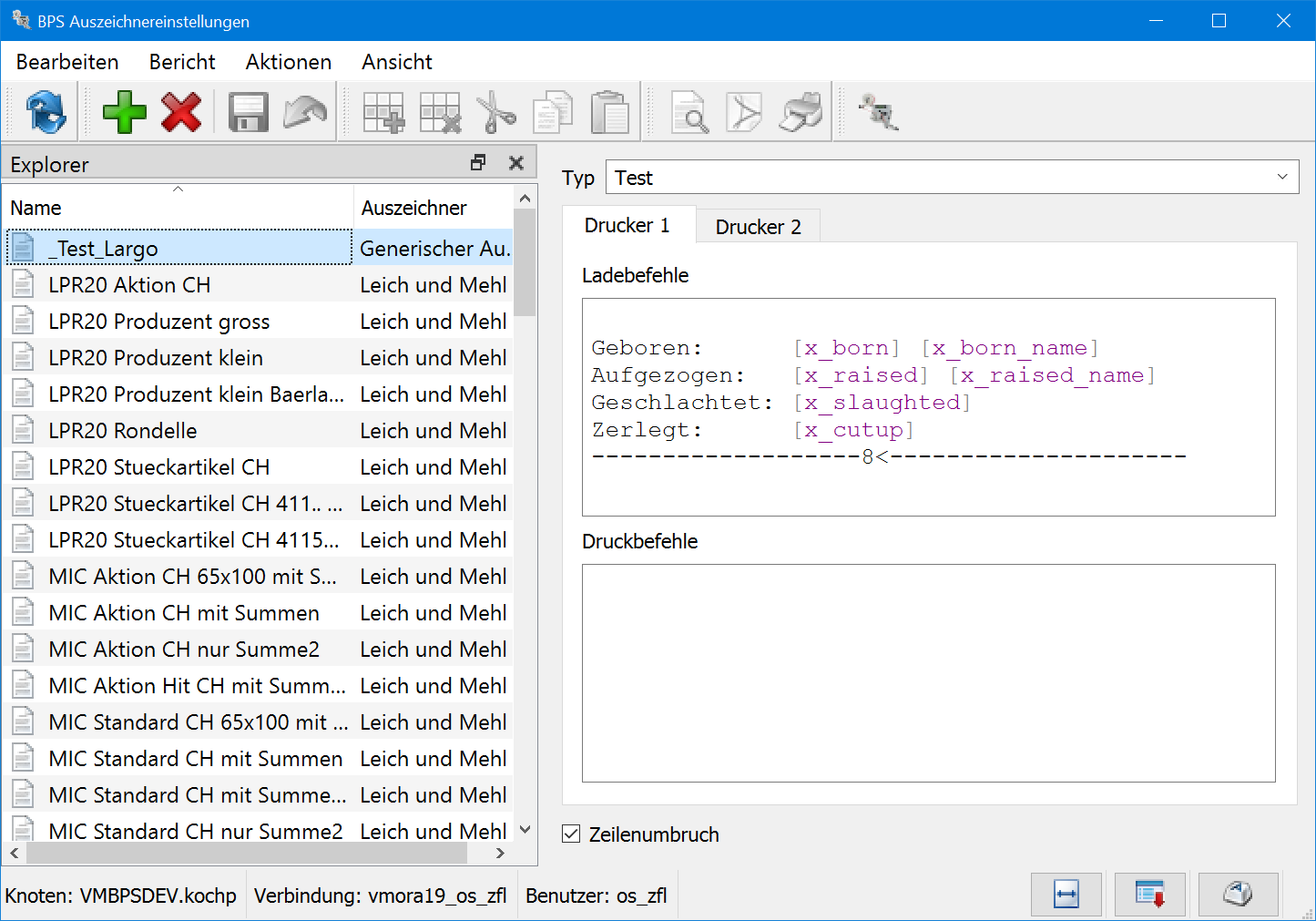1316x921 pixels.
Task: Toggle the Zeilenumbruch checkbox
Action: pyautogui.click(x=571, y=834)
